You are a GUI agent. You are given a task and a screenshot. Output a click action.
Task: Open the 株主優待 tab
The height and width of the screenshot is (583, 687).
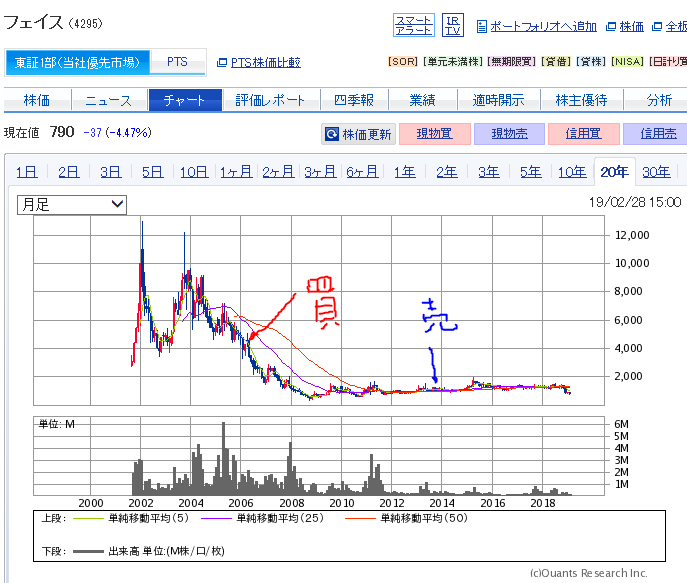point(582,100)
